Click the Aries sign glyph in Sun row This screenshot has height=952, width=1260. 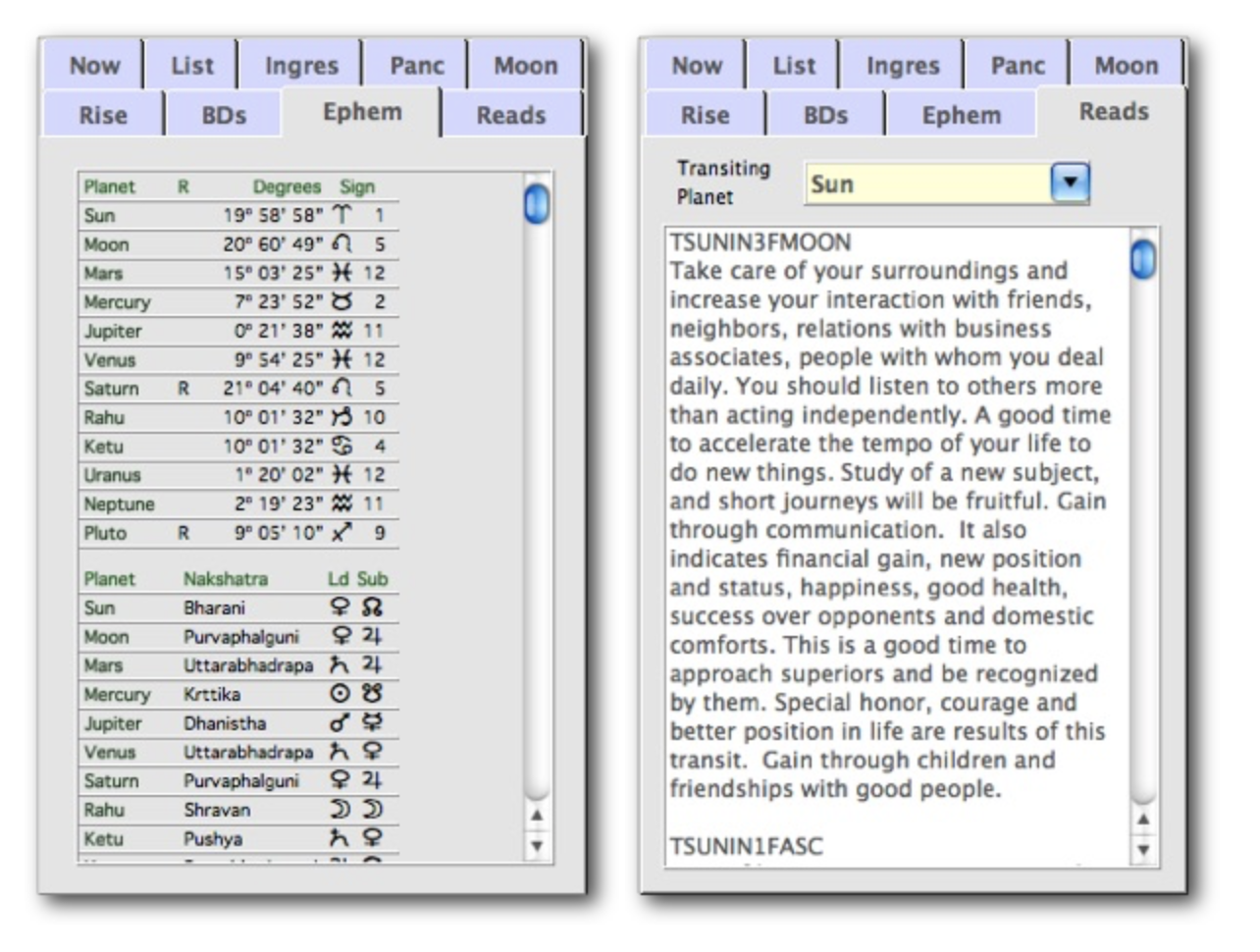click(x=341, y=215)
